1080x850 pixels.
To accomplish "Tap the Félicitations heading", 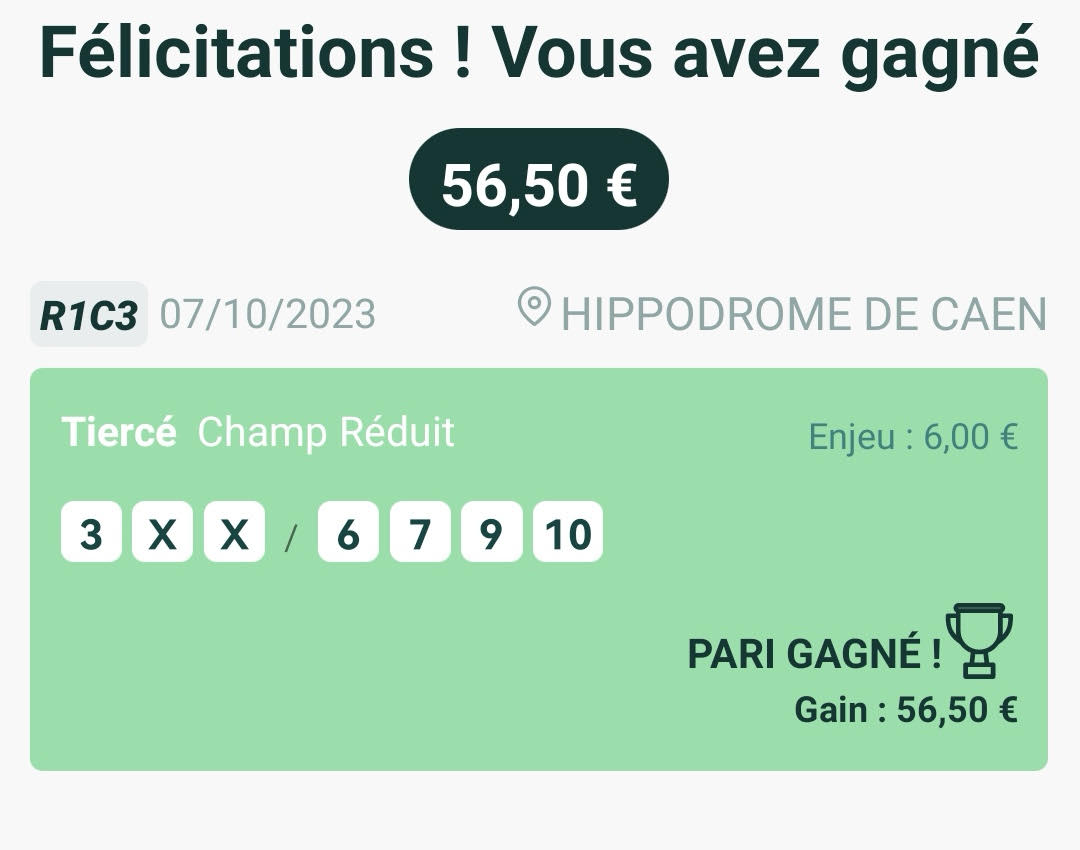I will point(539,54).
